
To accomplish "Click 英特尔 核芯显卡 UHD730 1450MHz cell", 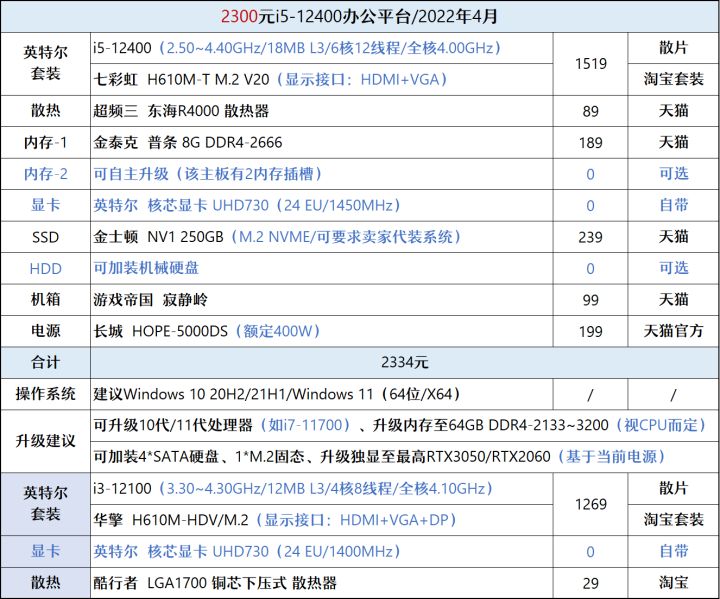I will (321, 205).
